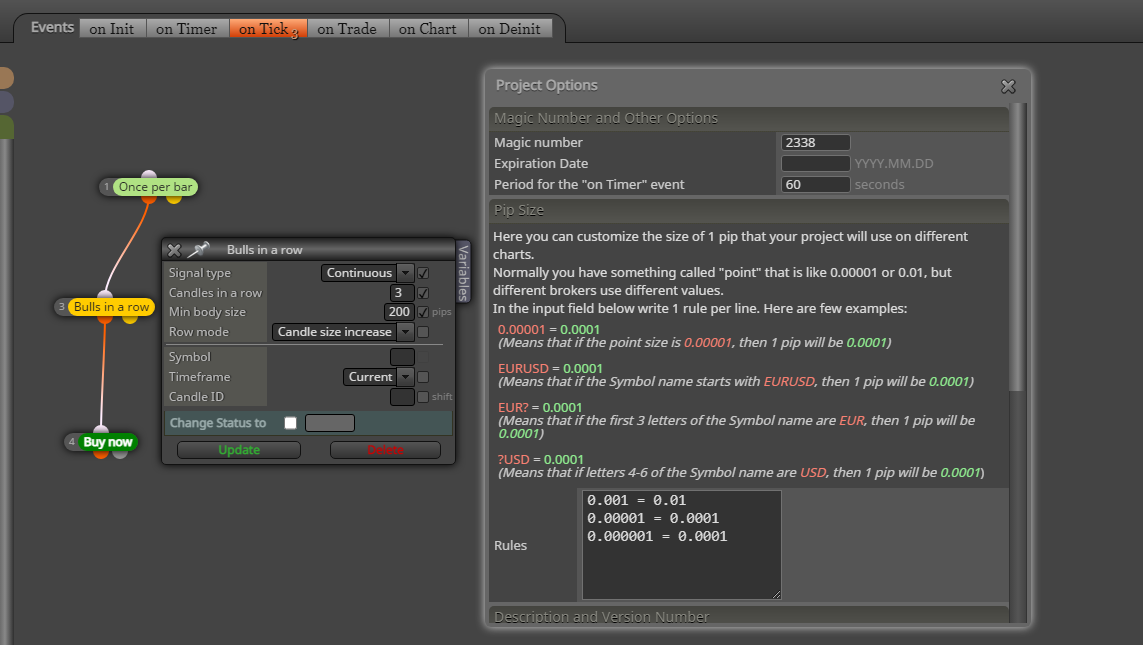Close the Project Options panel
This screenshot has width=1143, height=645.
coord(1008,87)
